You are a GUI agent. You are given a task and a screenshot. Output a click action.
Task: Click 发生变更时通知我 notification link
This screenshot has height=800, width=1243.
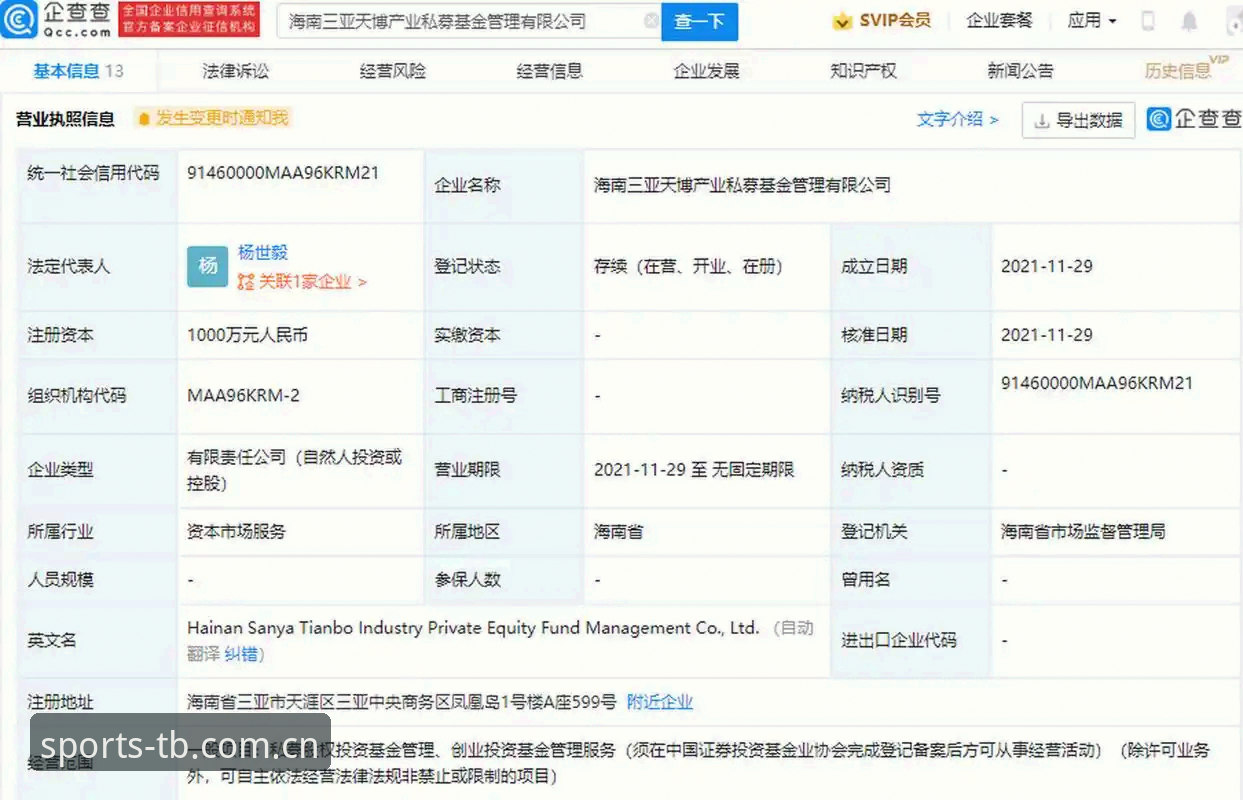pyautogui.click(x=212, y=118)
